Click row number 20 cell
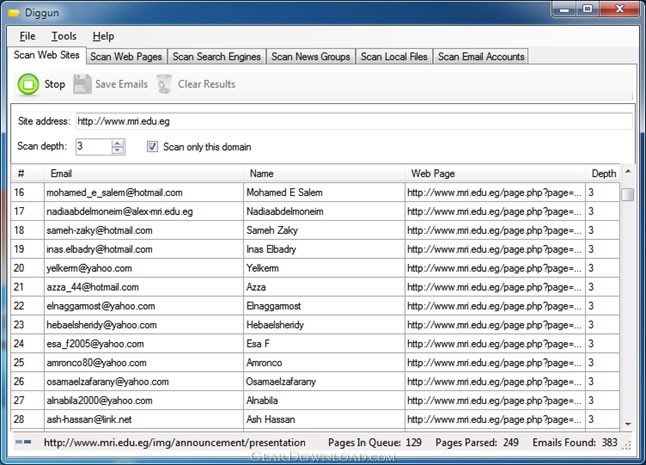Image resolution: width=646 pixels, height=465 pixels. 27,269
